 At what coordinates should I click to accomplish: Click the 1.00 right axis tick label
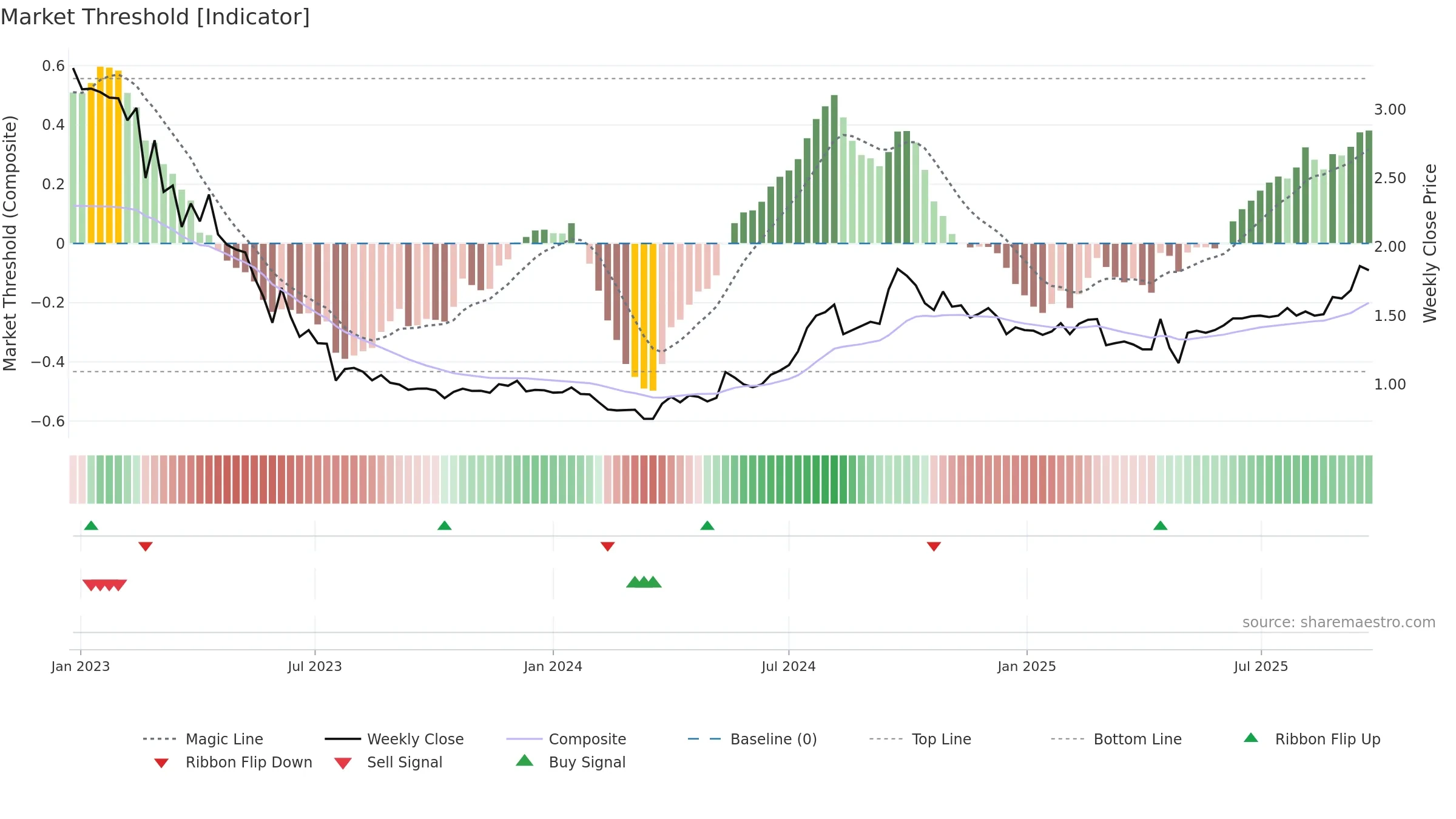click(x=1390, y=385)
